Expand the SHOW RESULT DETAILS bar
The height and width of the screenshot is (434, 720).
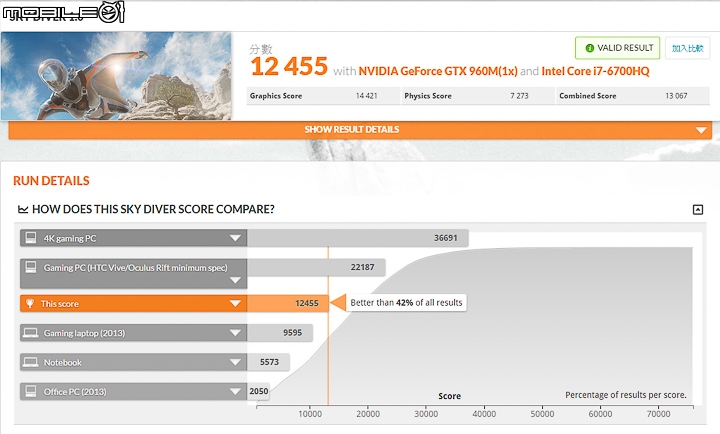[x=360, y=130]
